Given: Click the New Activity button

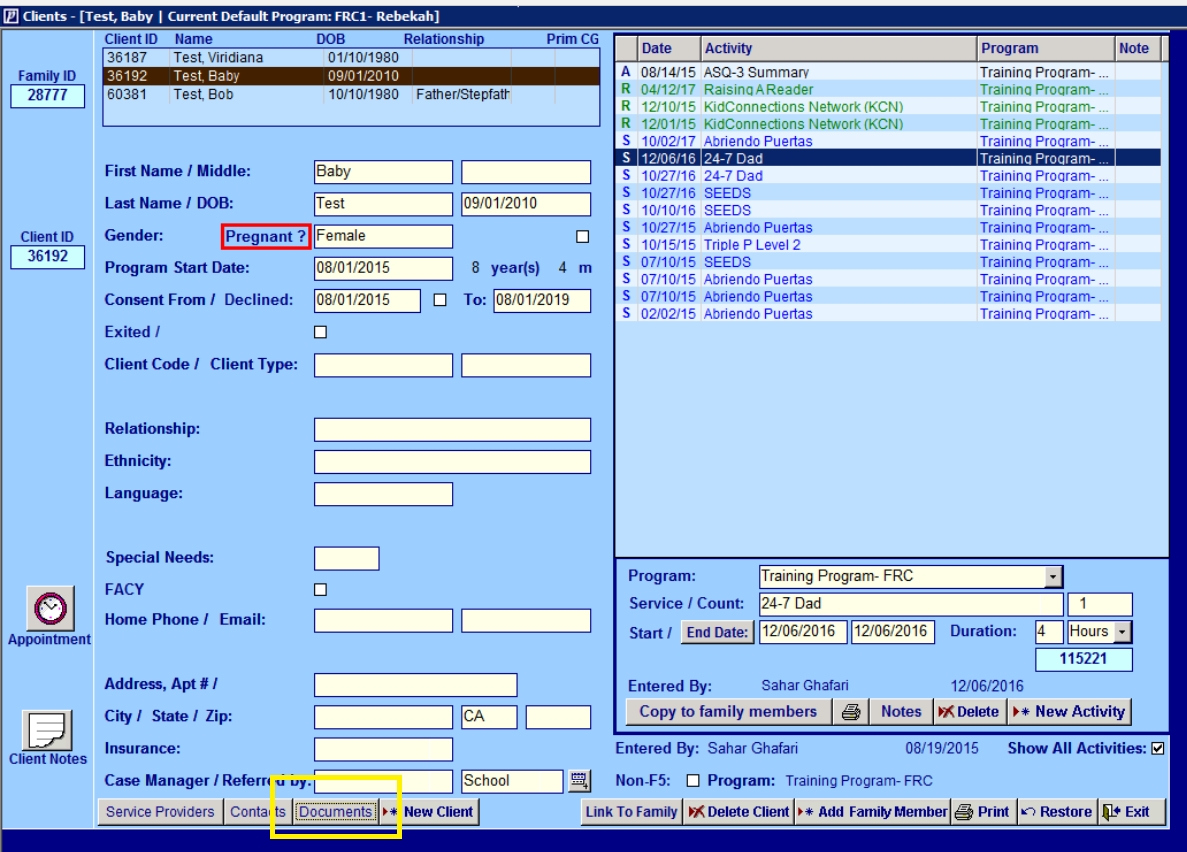Looking at the screenshot, I should [x=1070, y=712].
